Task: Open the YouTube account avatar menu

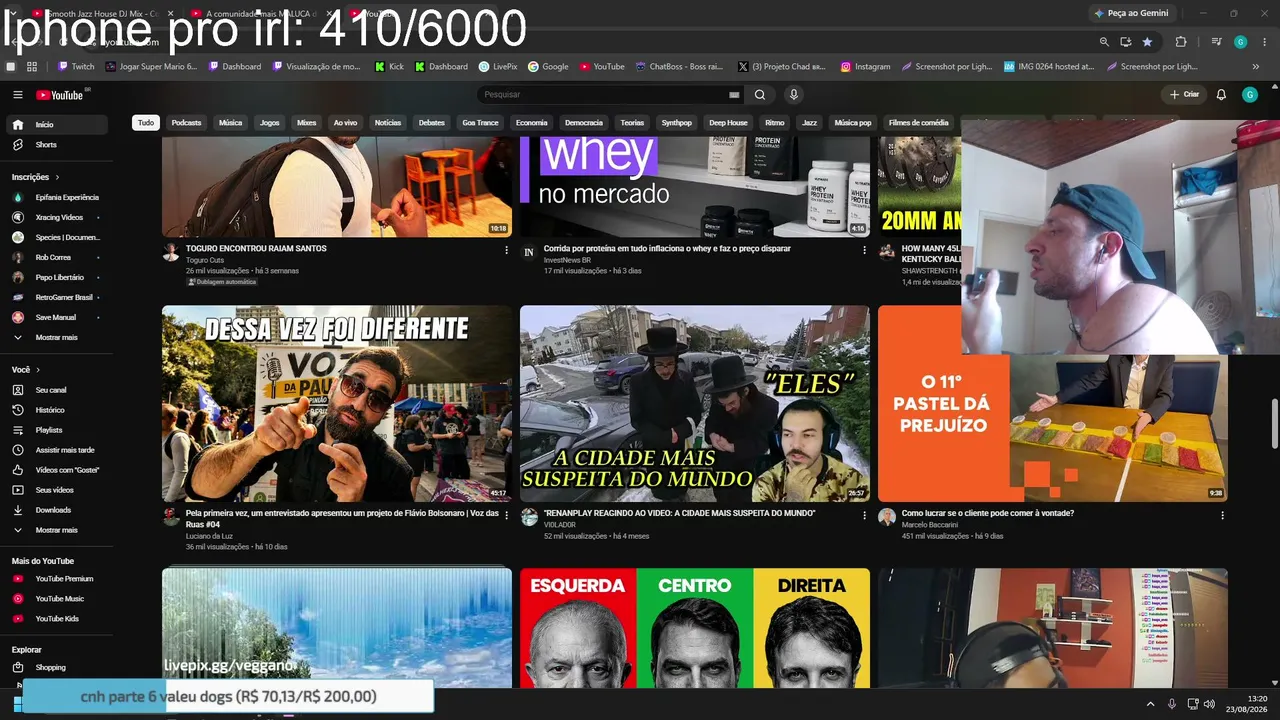Action: 1250,95
